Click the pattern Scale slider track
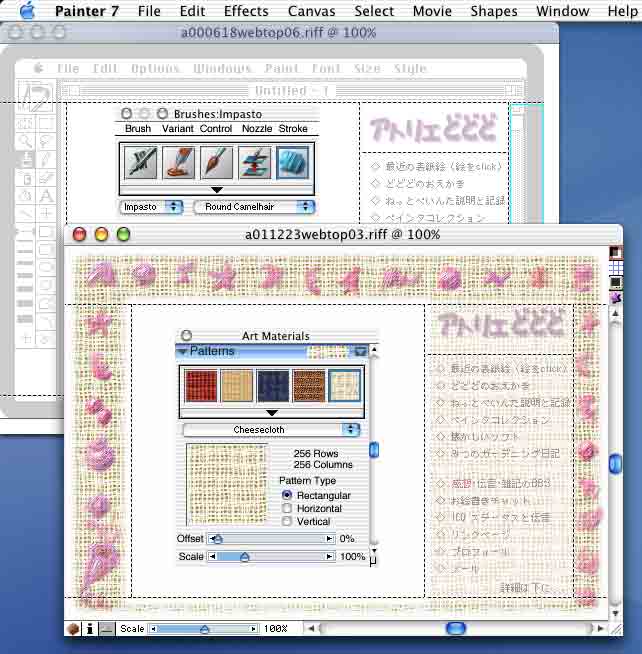 click(270, 556)
